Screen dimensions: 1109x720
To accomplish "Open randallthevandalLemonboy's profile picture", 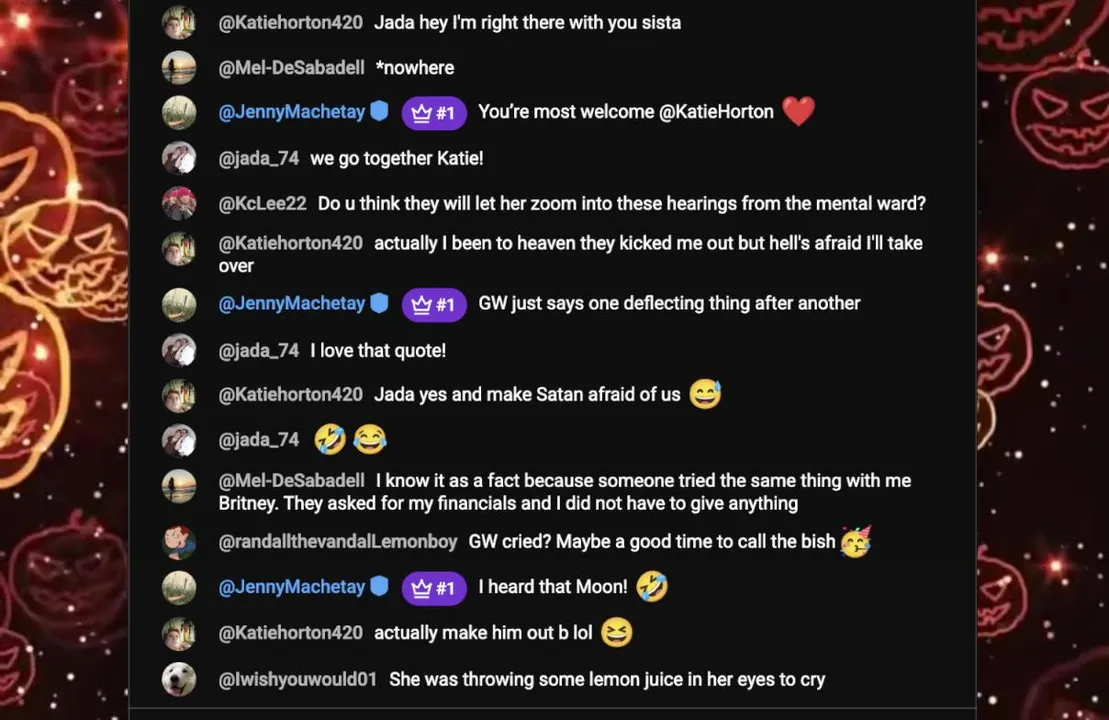I will [x=179, y=542].
